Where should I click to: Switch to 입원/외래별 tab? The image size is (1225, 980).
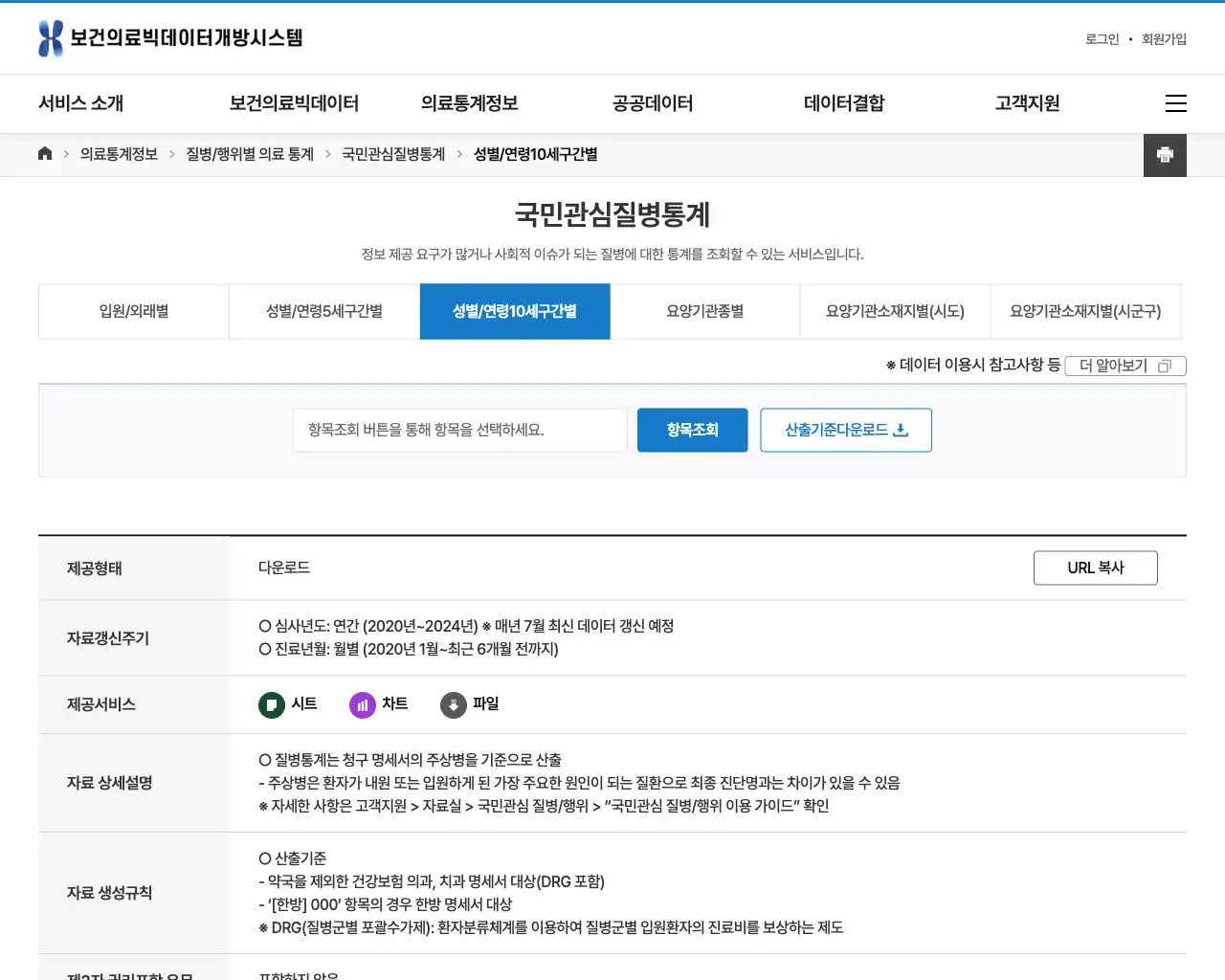pyautogui.click(x=134, y=311)
